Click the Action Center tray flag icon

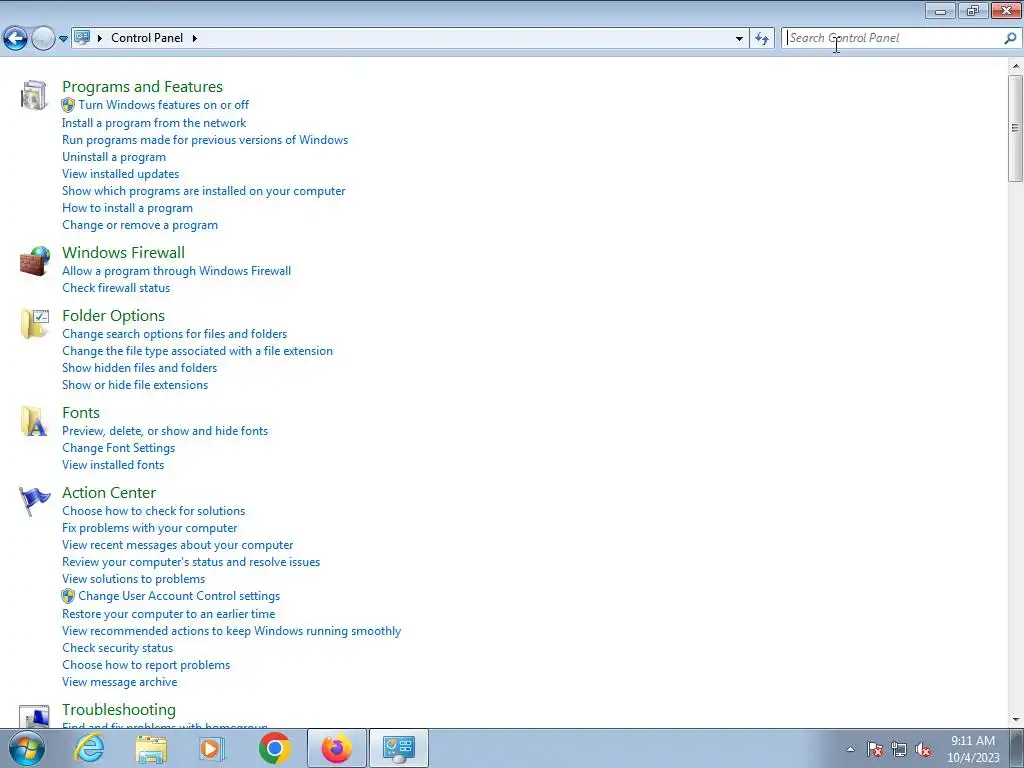[875, 749]
